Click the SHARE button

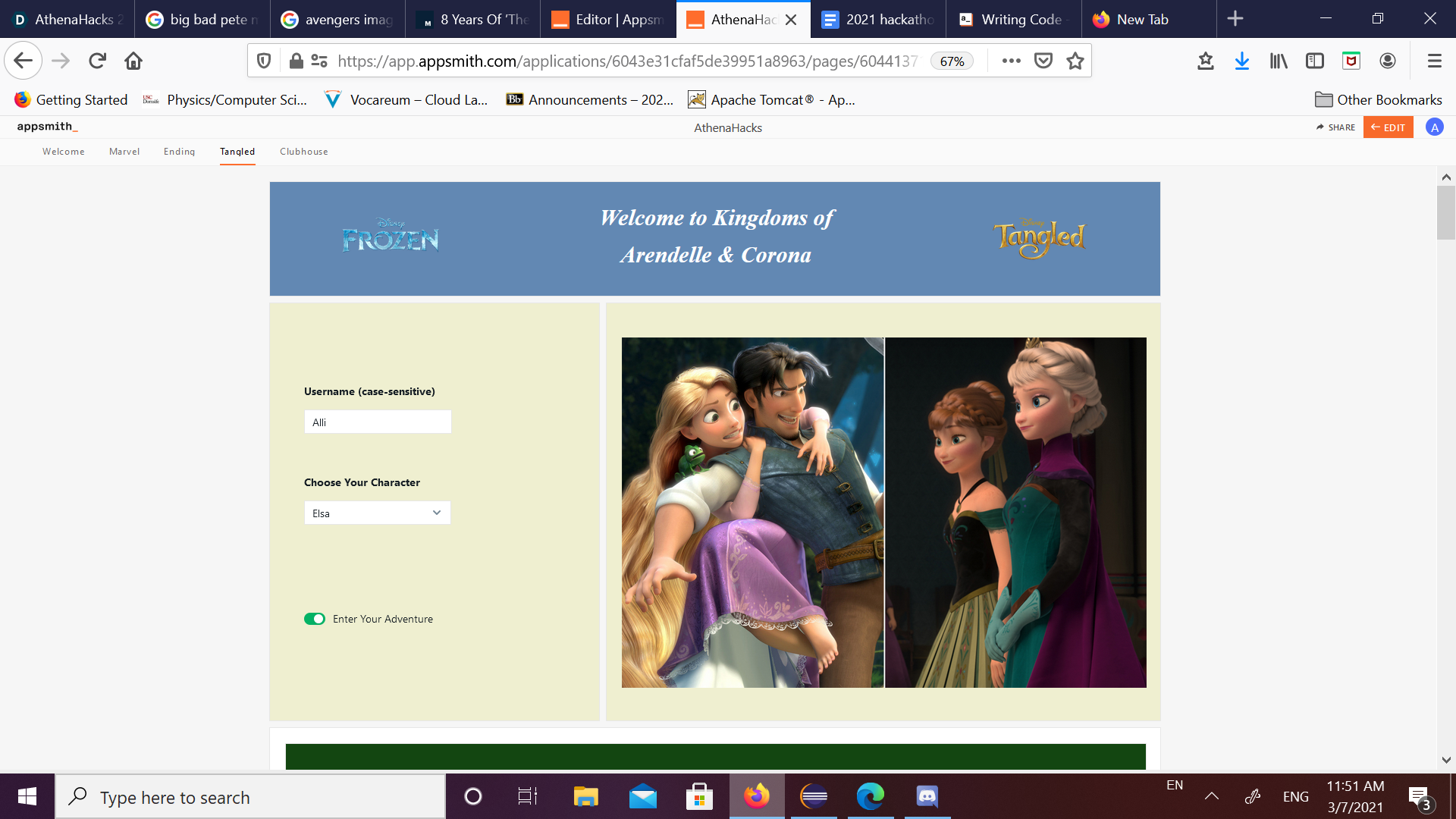tap(1335, 127)
